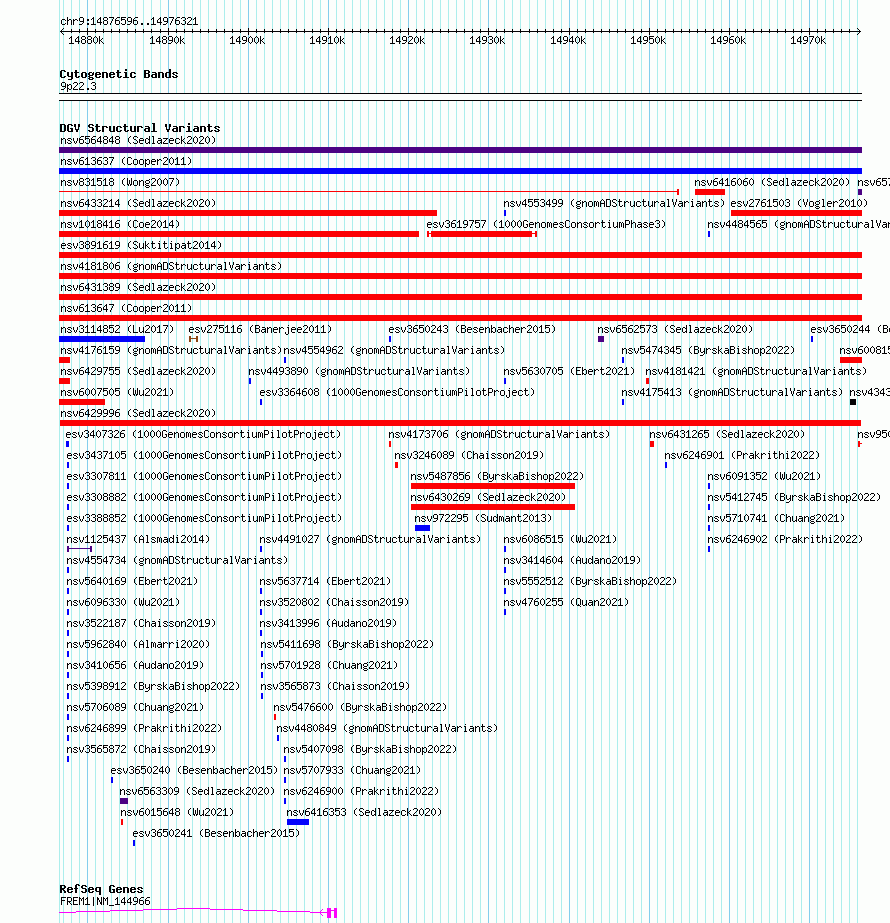Viewport: 890px width, 923px height.
Task: Click nsv4181806 gnomAD variant label
Action: (x=171, y=267)
